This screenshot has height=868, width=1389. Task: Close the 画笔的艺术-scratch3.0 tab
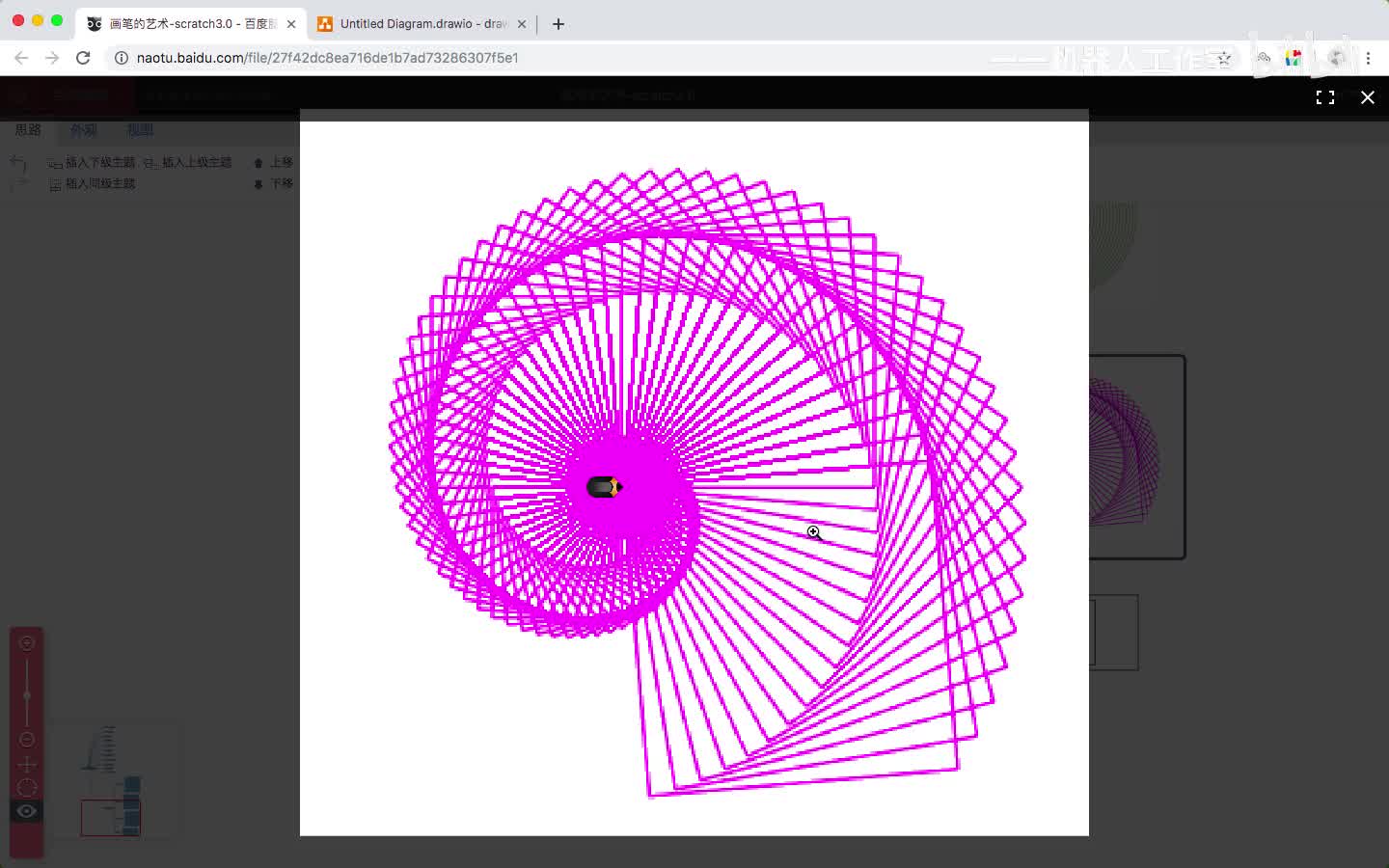pyautogui.click(x=291, y=24)
